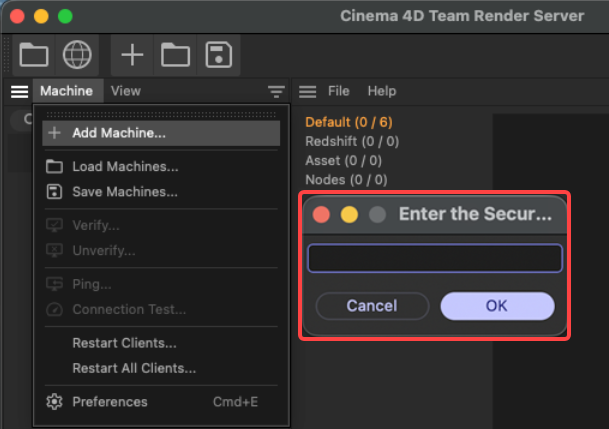This screenshot has width=609, height=429.
Task: Open the View menu
Action: coord(125,91)
